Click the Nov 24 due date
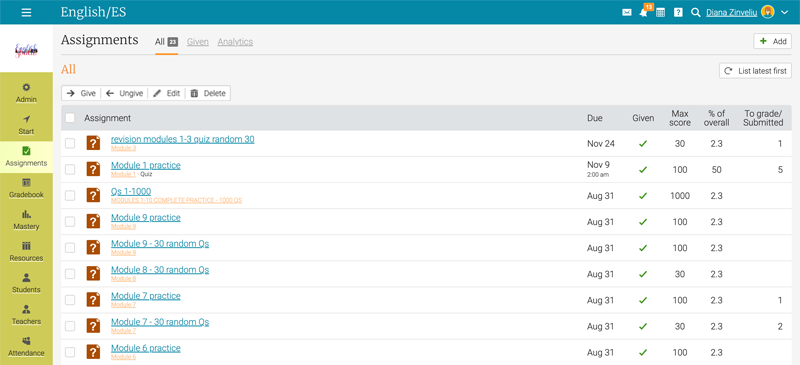800x365 pixels. [601, 144]
